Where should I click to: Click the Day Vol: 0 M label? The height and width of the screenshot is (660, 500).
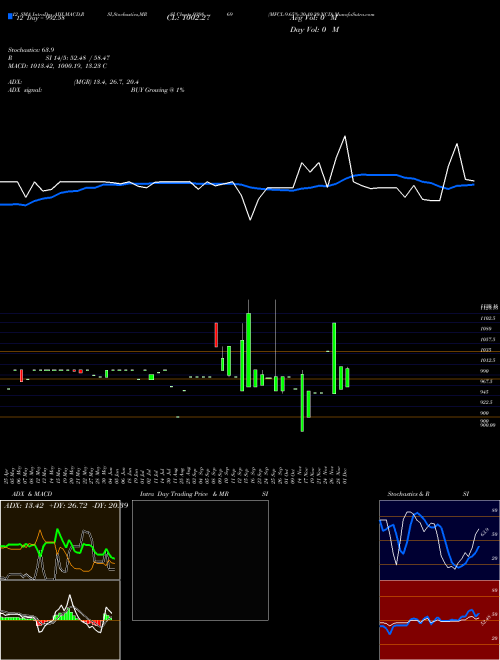point(314,29)
